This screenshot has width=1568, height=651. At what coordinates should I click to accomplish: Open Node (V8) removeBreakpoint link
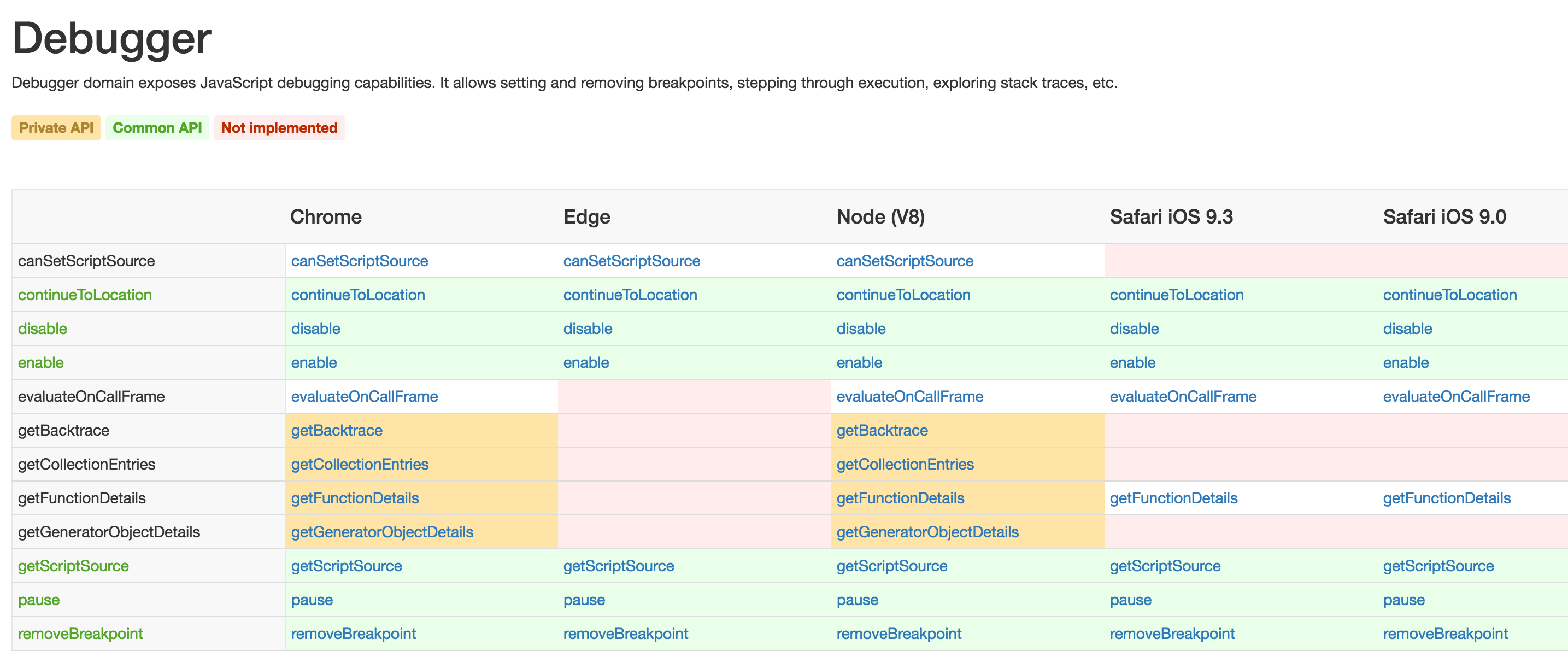[x=899, y=634]
